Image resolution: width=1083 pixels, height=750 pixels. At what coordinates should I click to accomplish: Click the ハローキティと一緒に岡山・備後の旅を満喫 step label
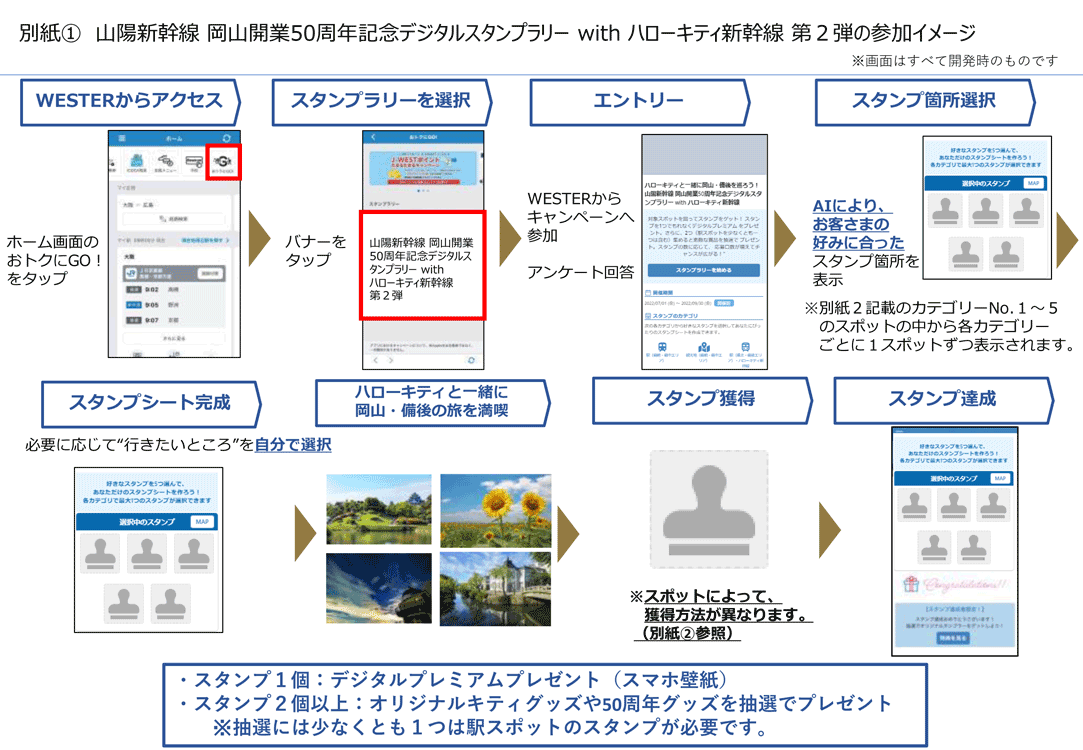[433, 402]
